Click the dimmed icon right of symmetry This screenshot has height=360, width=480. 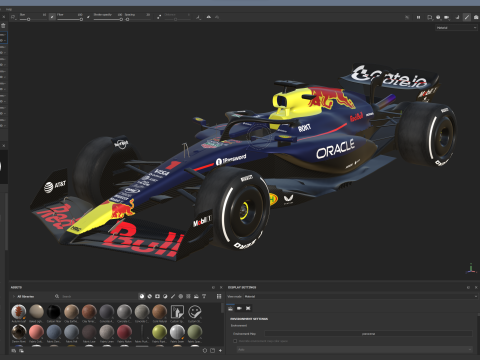pos(217,17)
